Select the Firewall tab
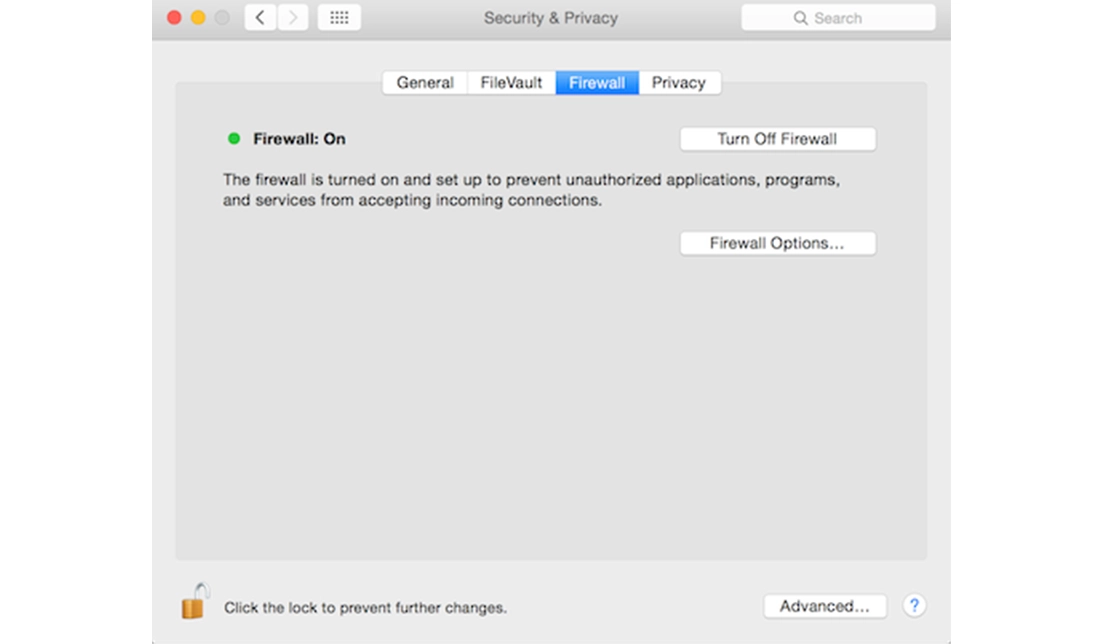Screen dimensions: 1100x644 pyautogui.click(x=597, y=83)
